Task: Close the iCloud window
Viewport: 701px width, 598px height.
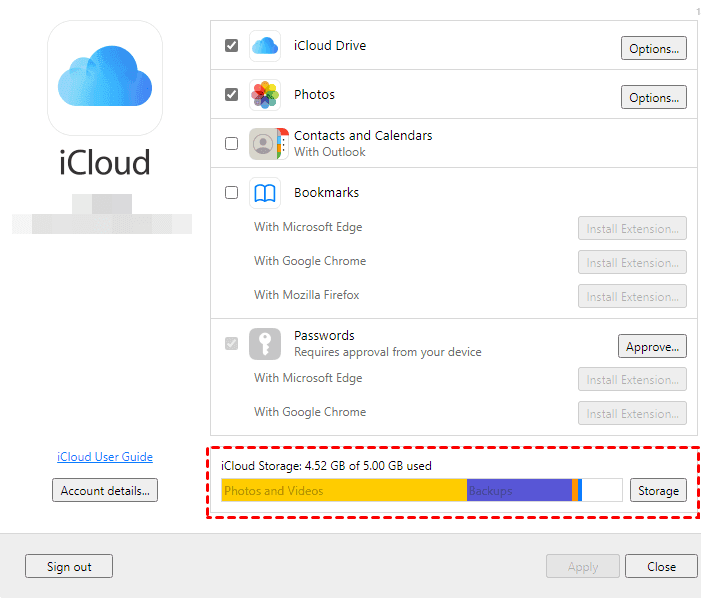Action: pyautogui.click(x=661, y=566)
